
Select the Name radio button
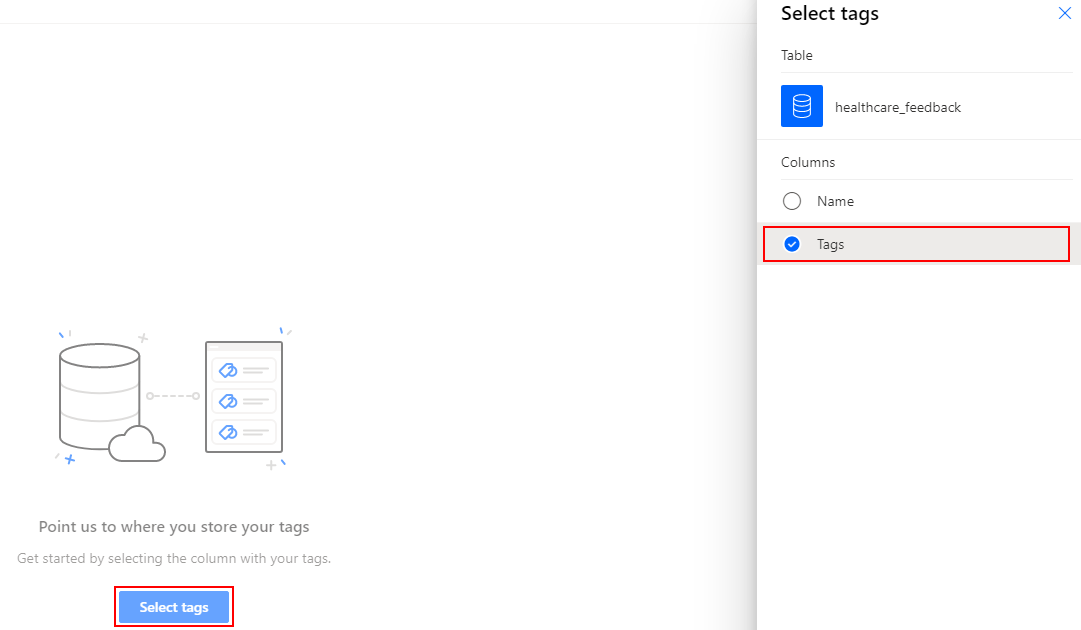pyautogui.click(x=792, y=201)
